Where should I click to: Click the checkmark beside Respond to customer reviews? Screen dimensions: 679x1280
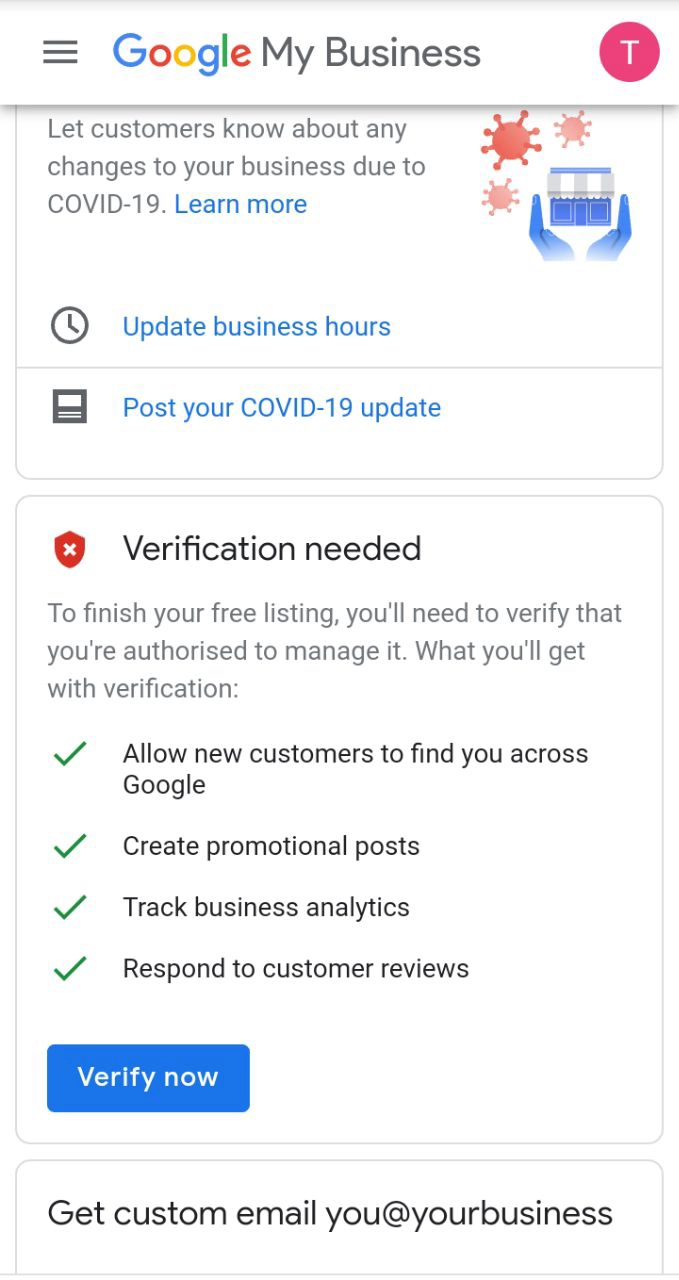coord(70,969)
